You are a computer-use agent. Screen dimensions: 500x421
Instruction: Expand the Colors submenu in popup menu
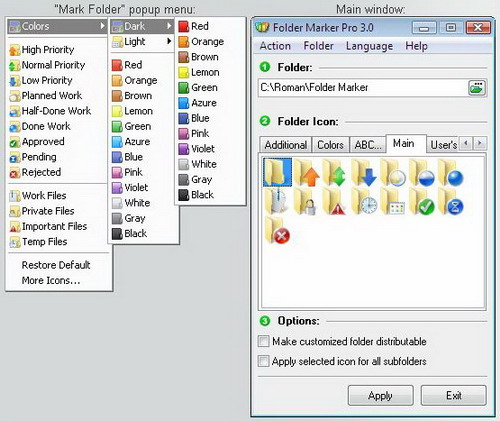pos(57,26)
